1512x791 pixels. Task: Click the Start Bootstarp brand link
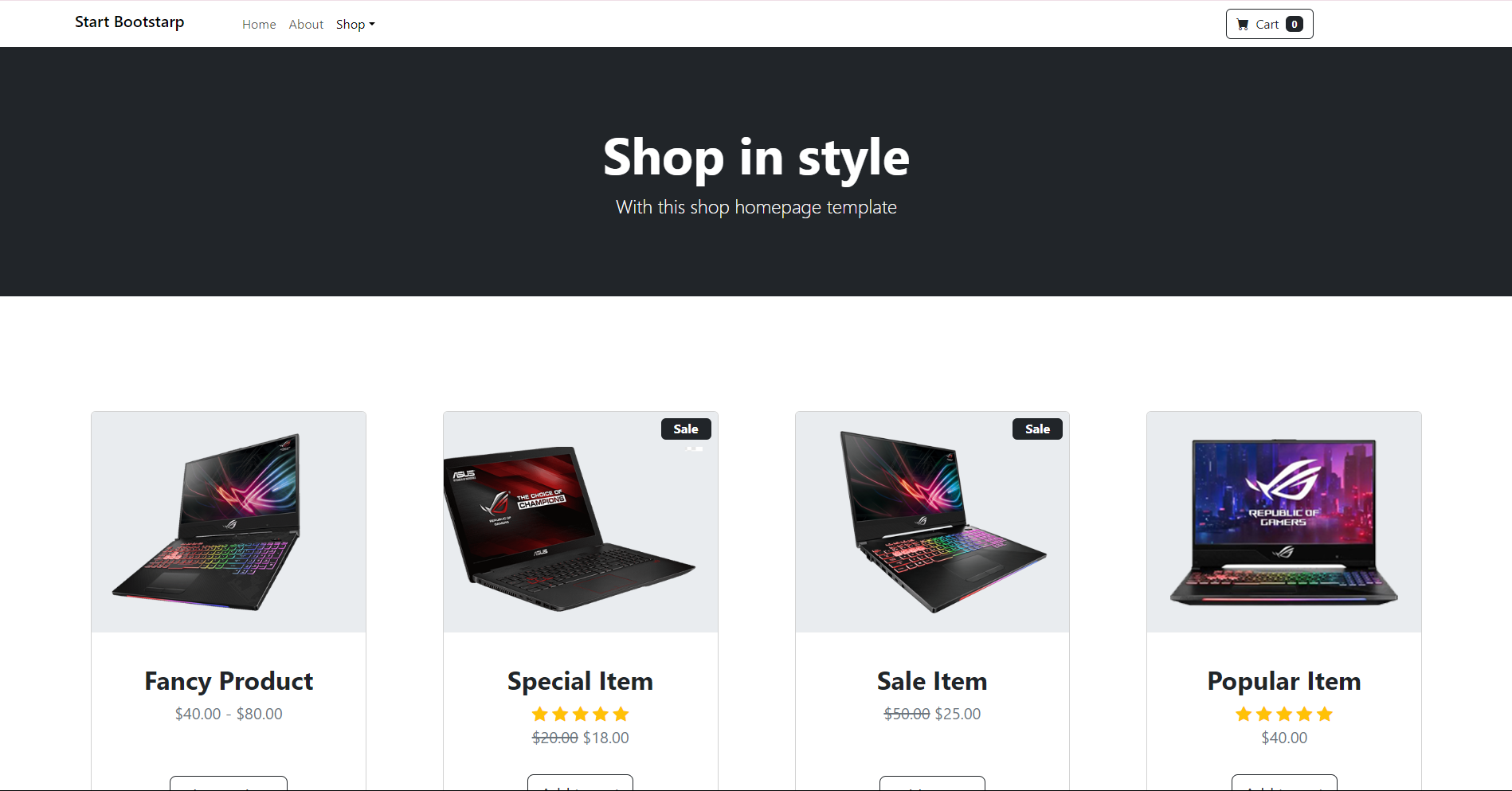[x=130, y=22]
